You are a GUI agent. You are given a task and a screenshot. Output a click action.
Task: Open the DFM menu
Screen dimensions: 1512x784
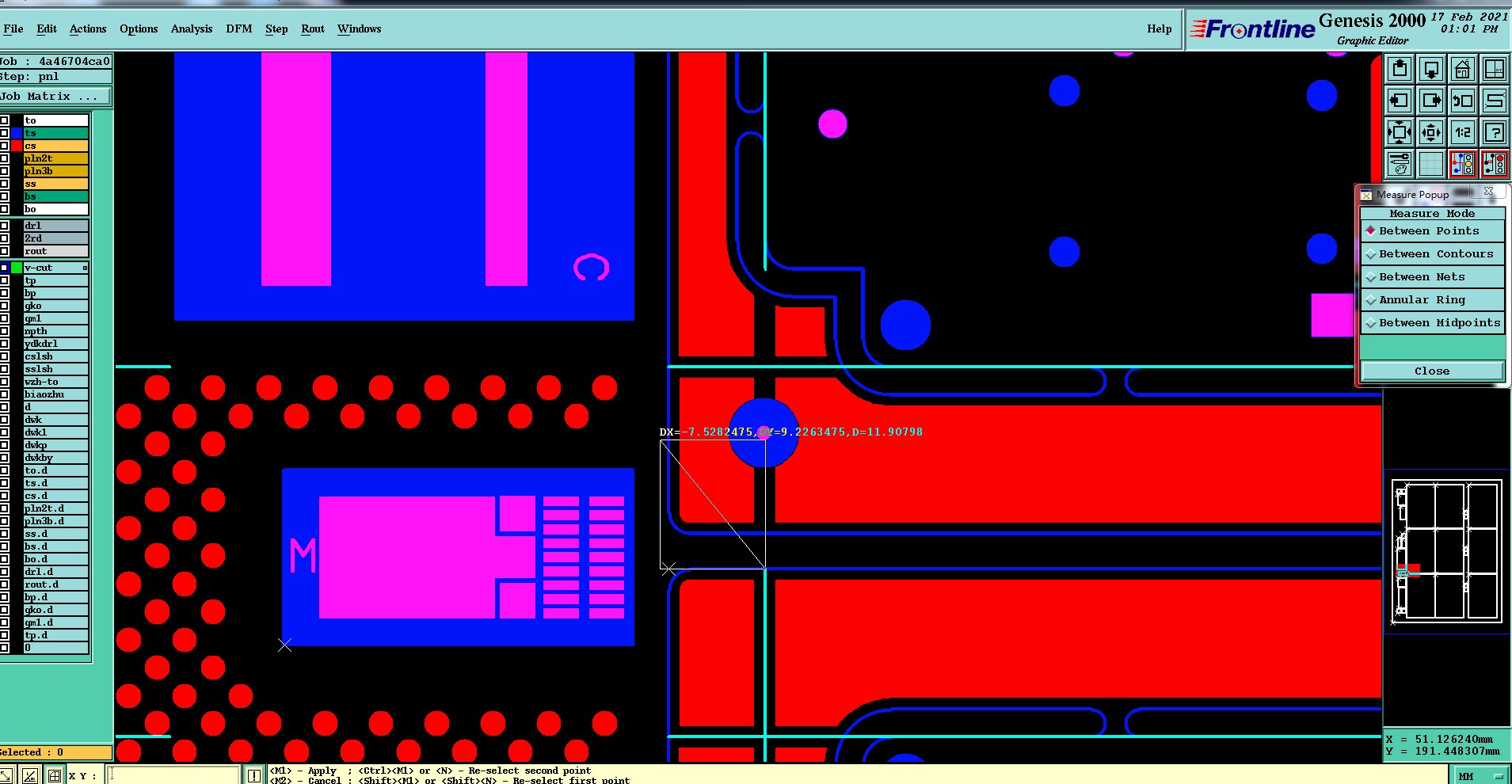239,29
